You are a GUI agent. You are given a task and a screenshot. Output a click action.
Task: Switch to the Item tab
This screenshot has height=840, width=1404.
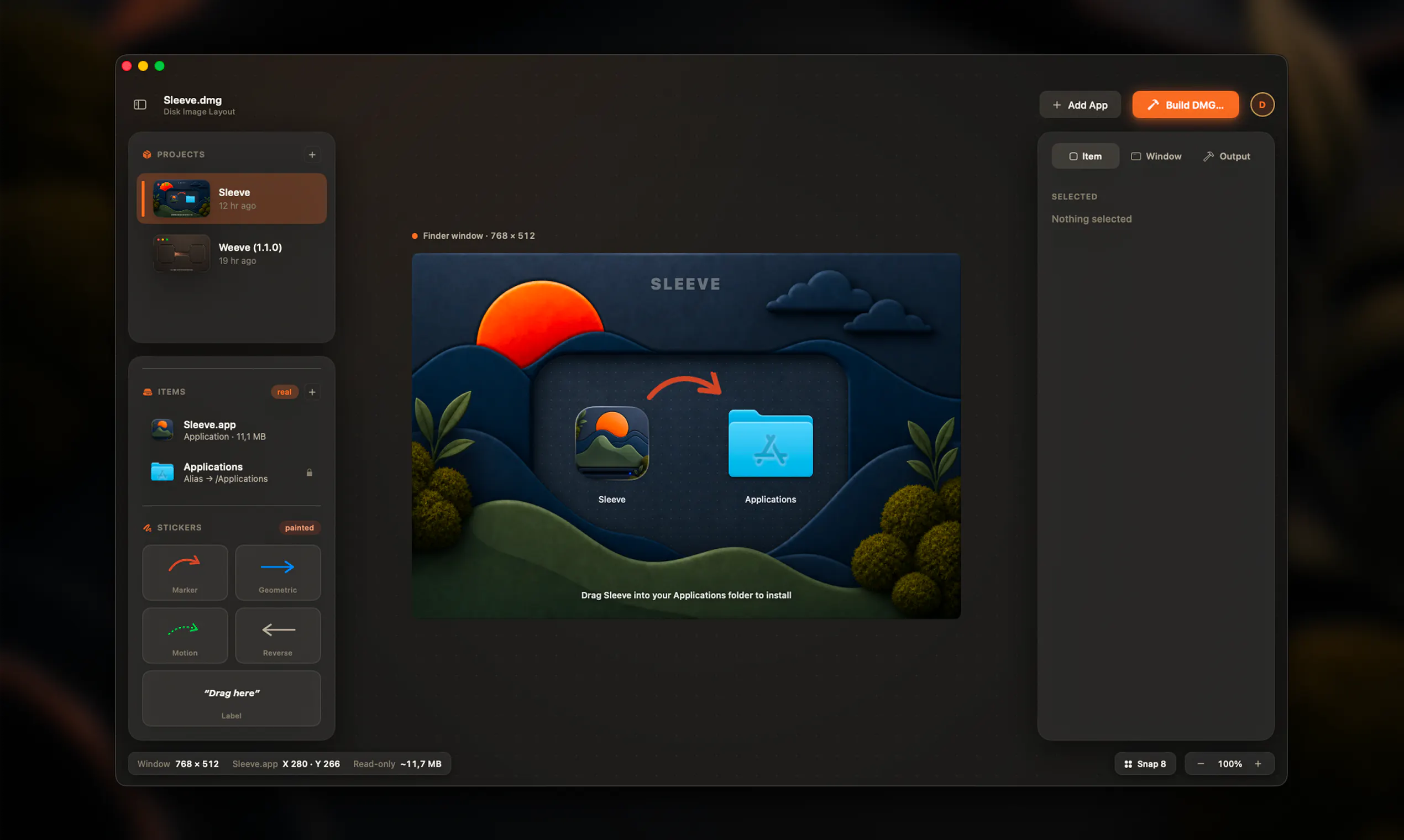point(1085,156)
